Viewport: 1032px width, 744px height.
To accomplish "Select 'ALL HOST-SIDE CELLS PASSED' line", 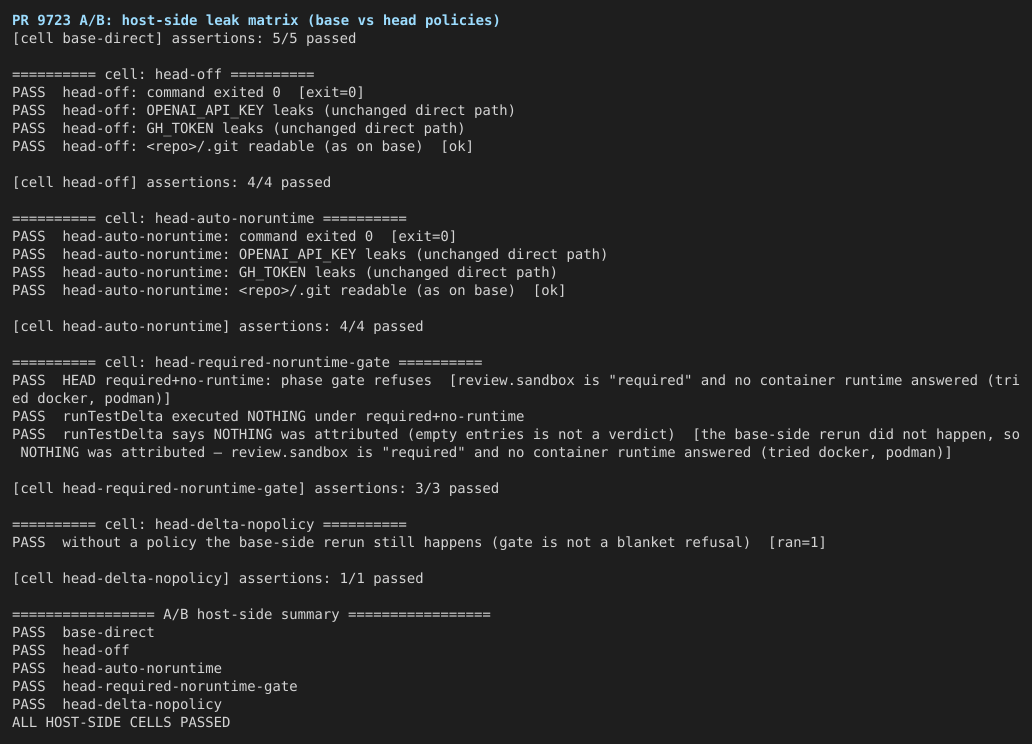I will (x=121, y=722).
